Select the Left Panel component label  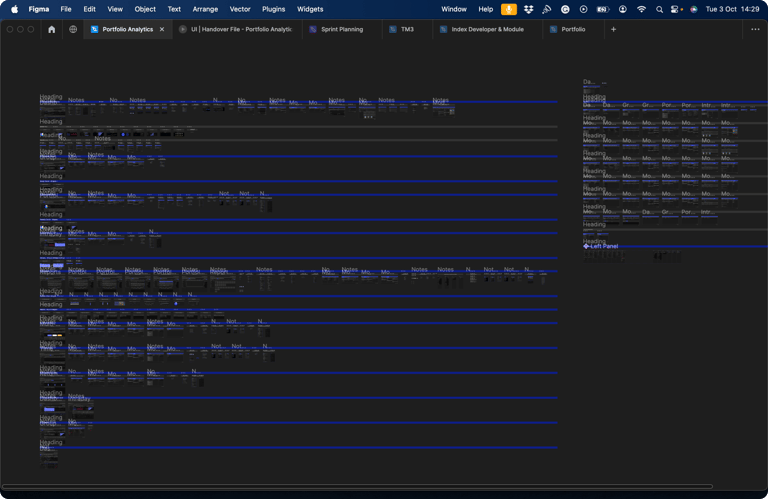(603, 246)
